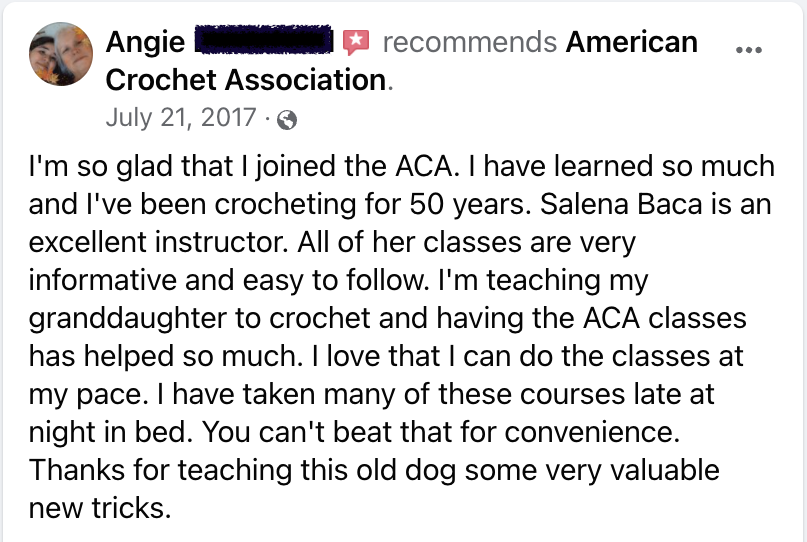Click the globe public audience icon
This screenshot has height=542, width=807.
(287, 120)
